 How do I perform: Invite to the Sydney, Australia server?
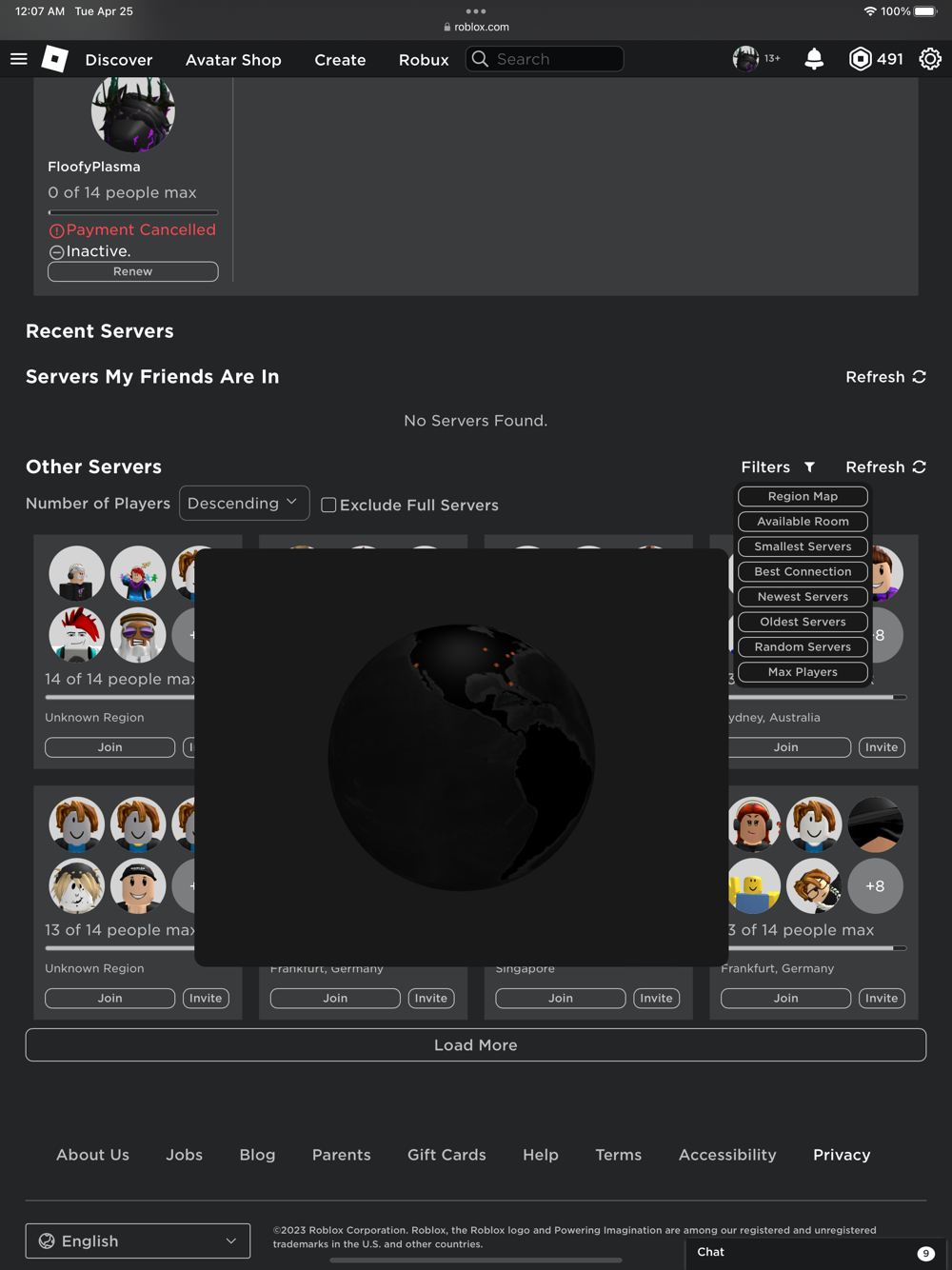tap(882, 747)
